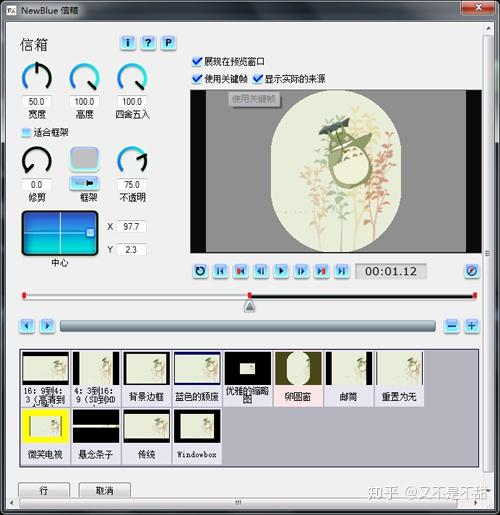Click the compass icon right of timecode
Image resolution: width=500 pixels, height=515 pixels.
point(472,271)
